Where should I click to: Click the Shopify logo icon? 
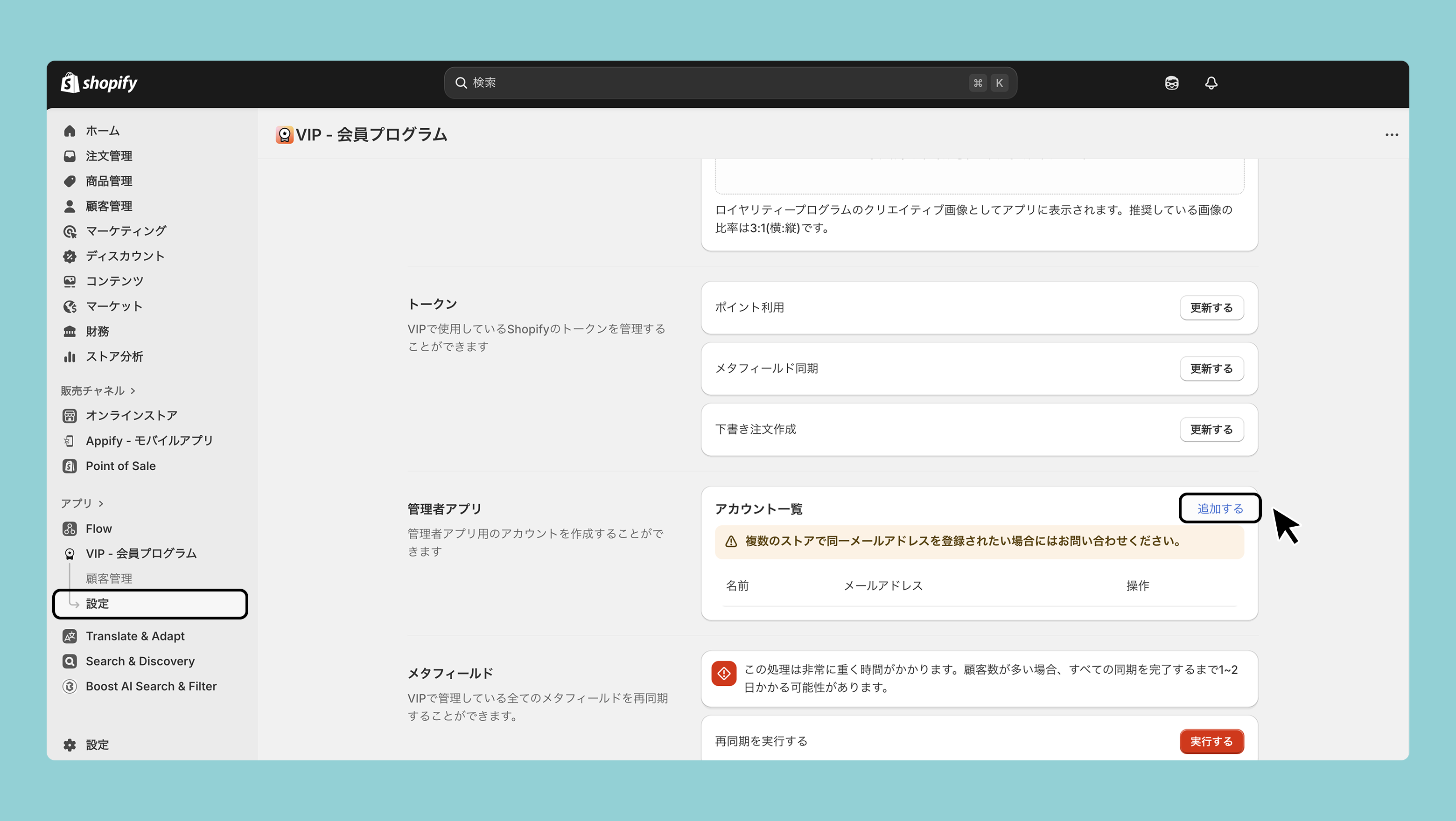70,83
